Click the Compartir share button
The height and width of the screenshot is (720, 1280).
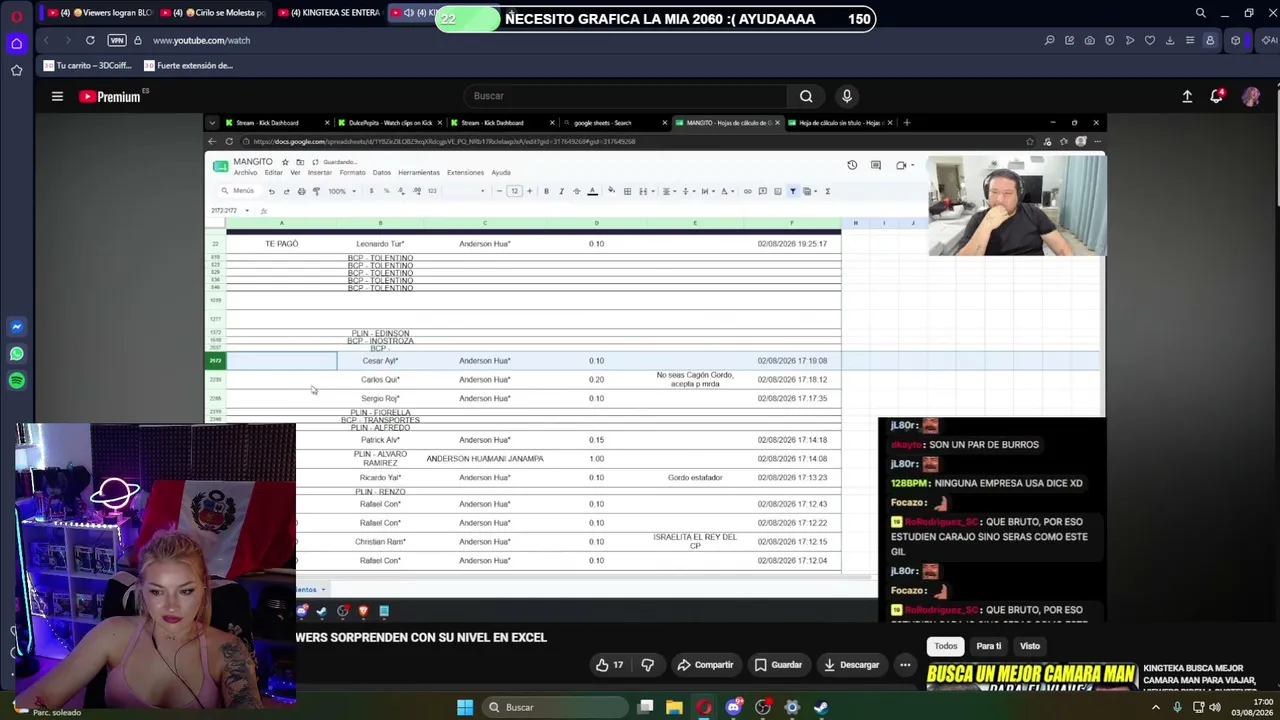[705, 665]
